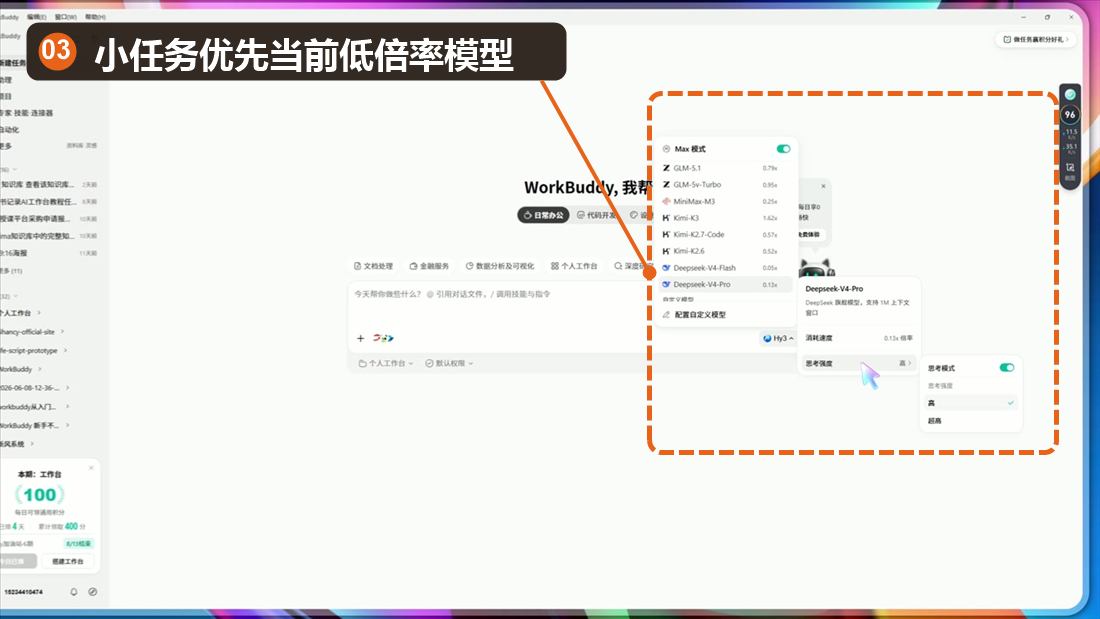This screenshot has width=1100, height=619.
Task: Select the Deepseek-V4-Pro model entry
Action: 725,284
